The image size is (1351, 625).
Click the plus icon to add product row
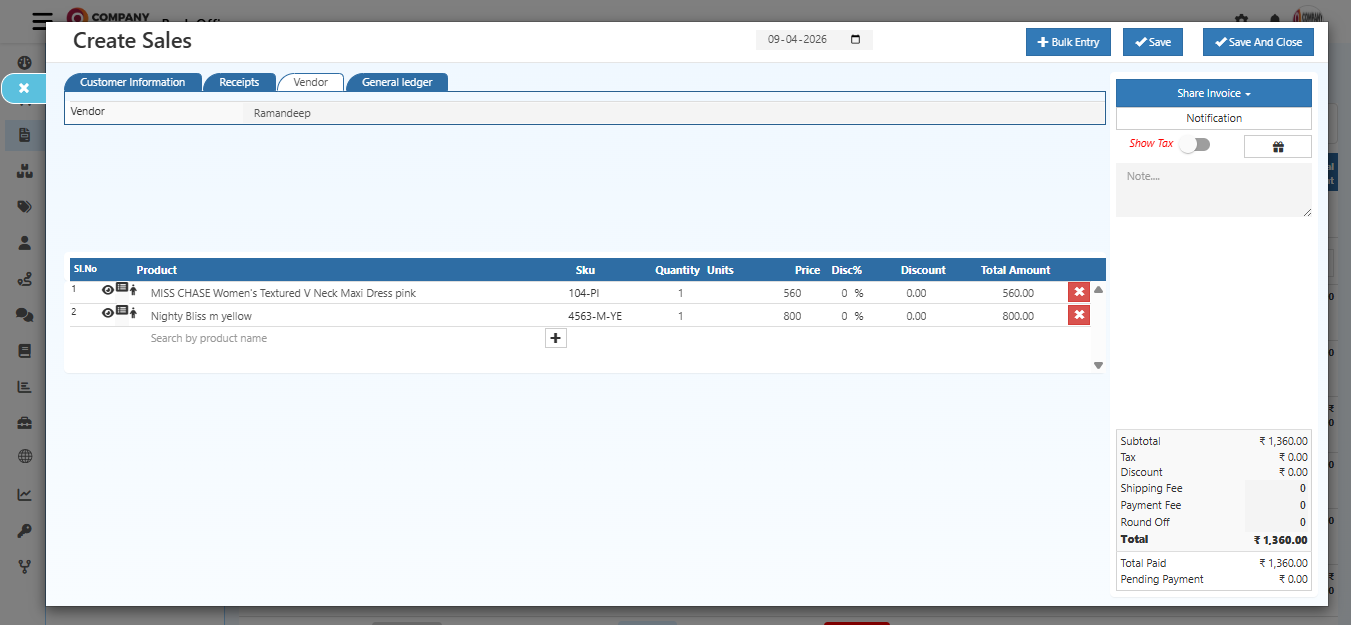tap(556, 338)
